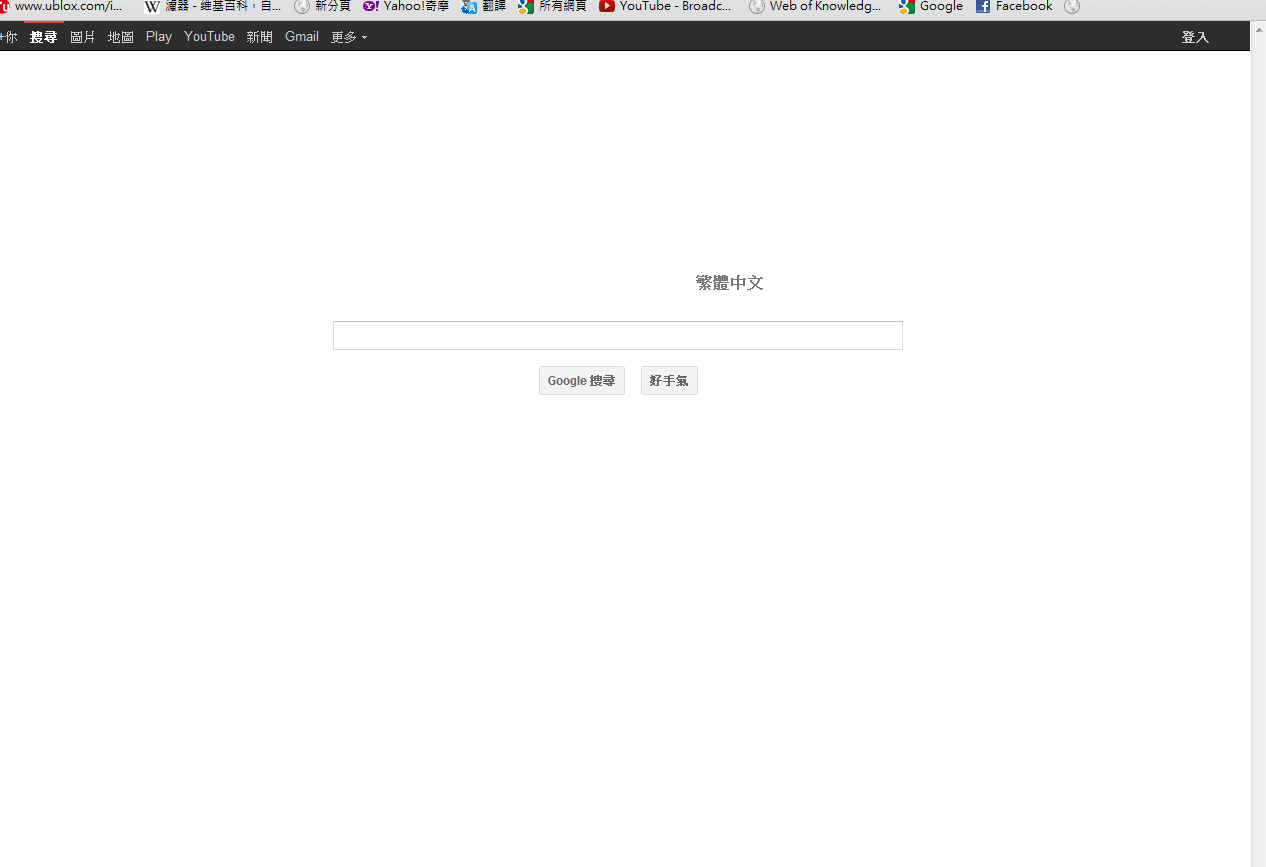
Task: Open the +你 link in Google bar
Action: pyautogui.click(x=8, y=37)
